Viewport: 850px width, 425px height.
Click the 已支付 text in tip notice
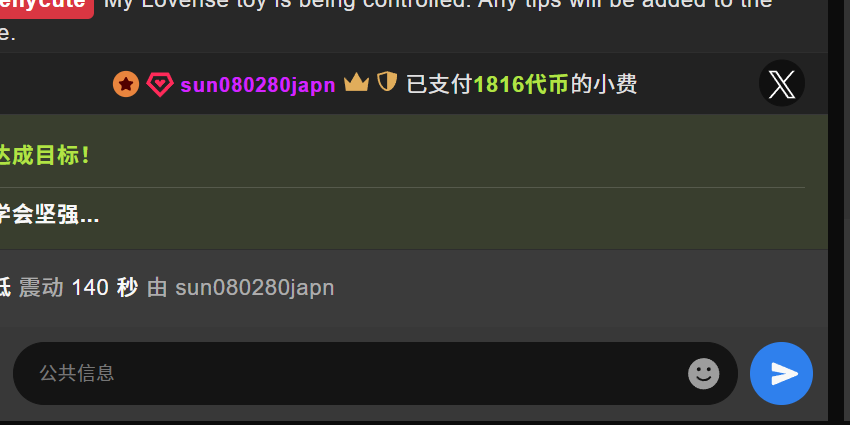tap(440, 85)
